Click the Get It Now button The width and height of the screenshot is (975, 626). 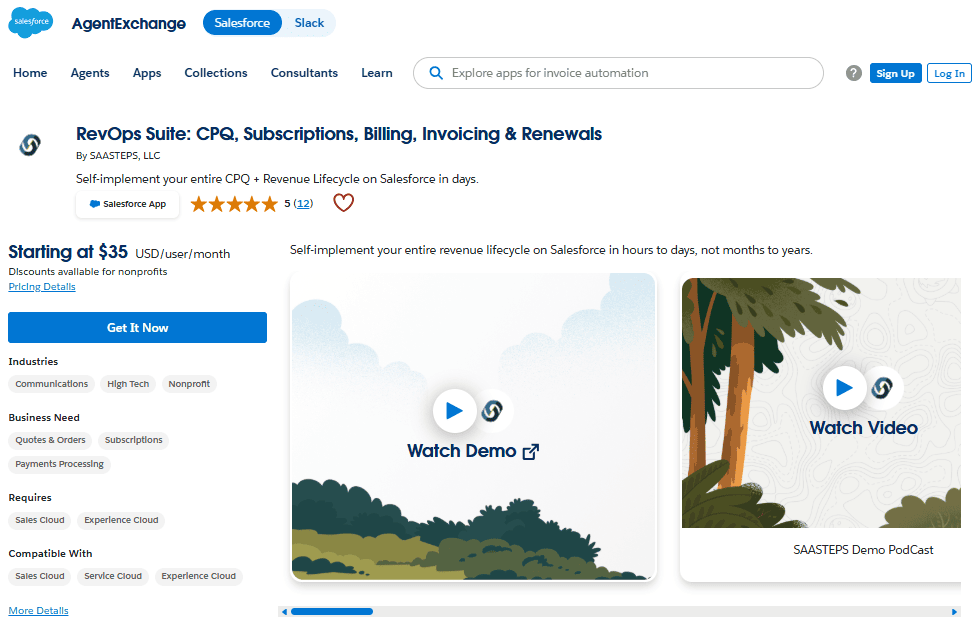pyautogui.click(x=137, y=328)
